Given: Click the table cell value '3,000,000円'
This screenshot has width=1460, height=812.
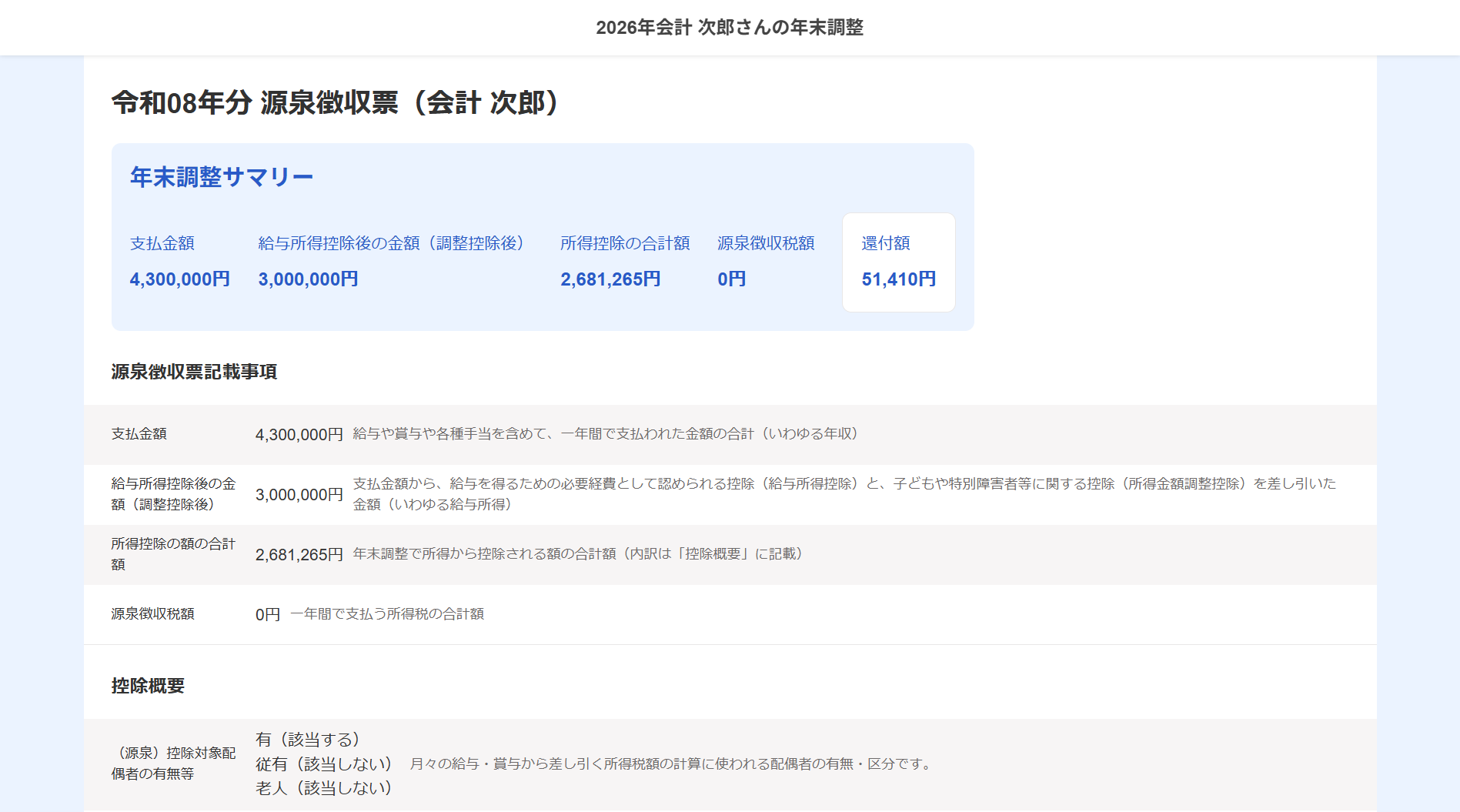Looking at the screenshot, I should point(299,495).
